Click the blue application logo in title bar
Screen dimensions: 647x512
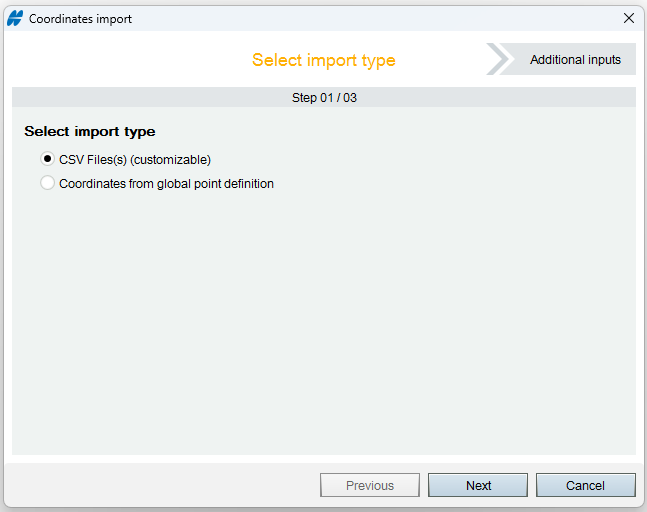pyautogui.click(x=15, y=19)
